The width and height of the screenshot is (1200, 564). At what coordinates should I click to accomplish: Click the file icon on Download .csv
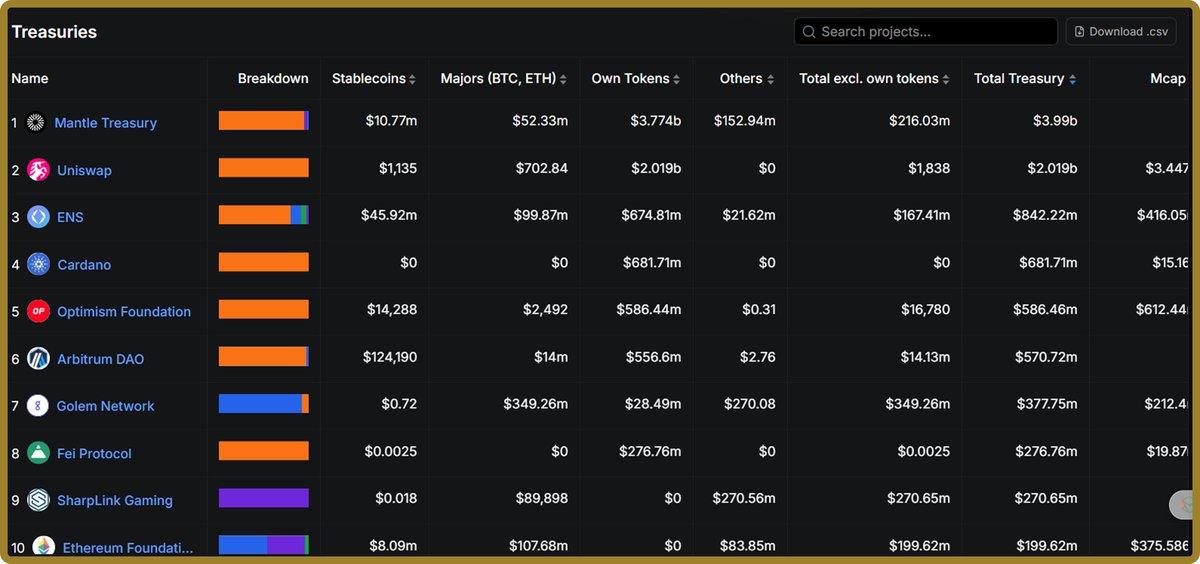point(1080,32)
